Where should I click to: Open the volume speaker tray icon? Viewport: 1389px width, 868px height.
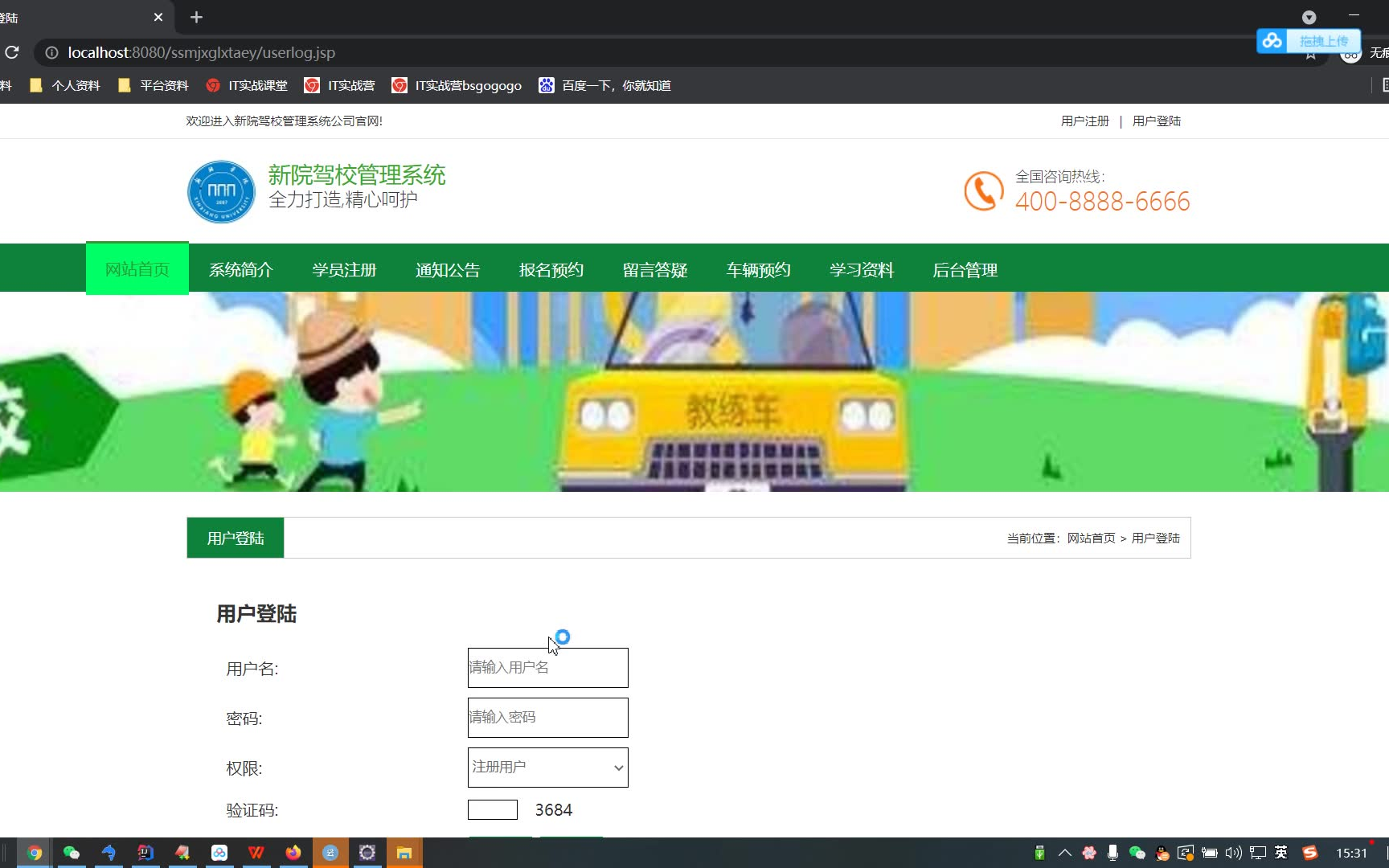(1234, 853)
